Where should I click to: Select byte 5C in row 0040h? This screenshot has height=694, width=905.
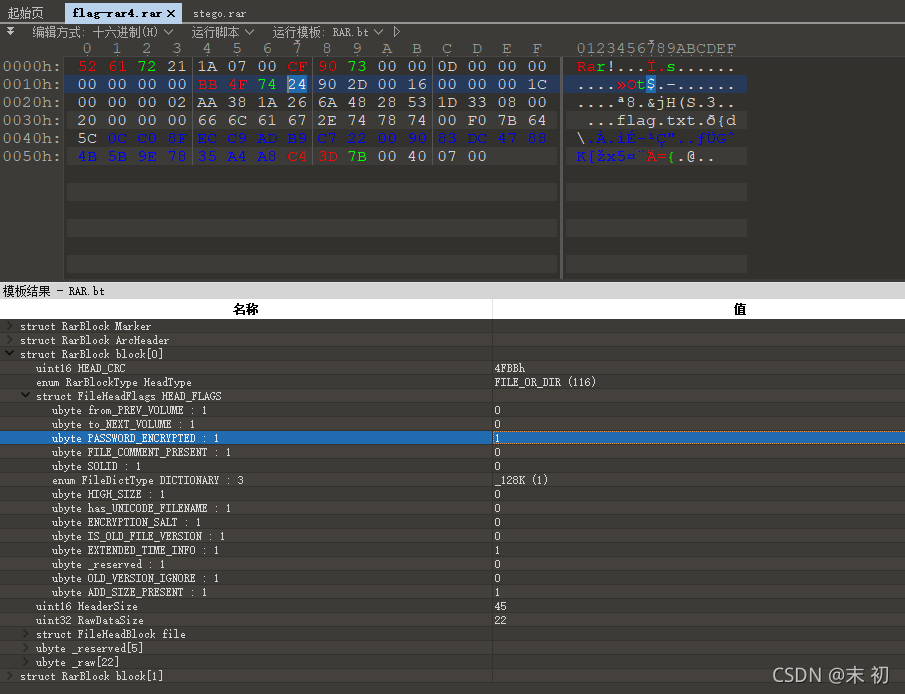[x=87, y=139]
